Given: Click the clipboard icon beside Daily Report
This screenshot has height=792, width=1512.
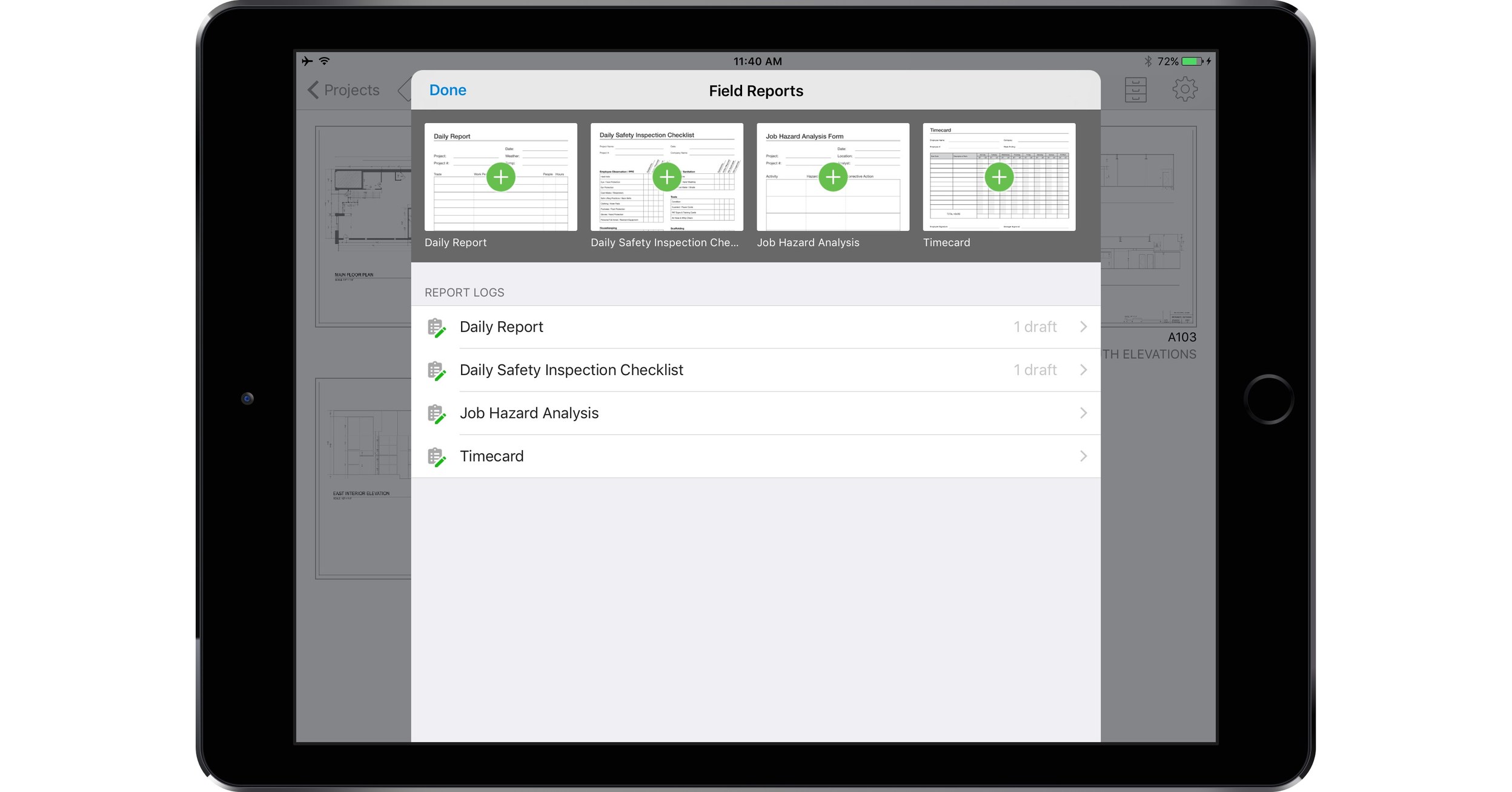Looking at the screenshot, I should tap(437, 327).
